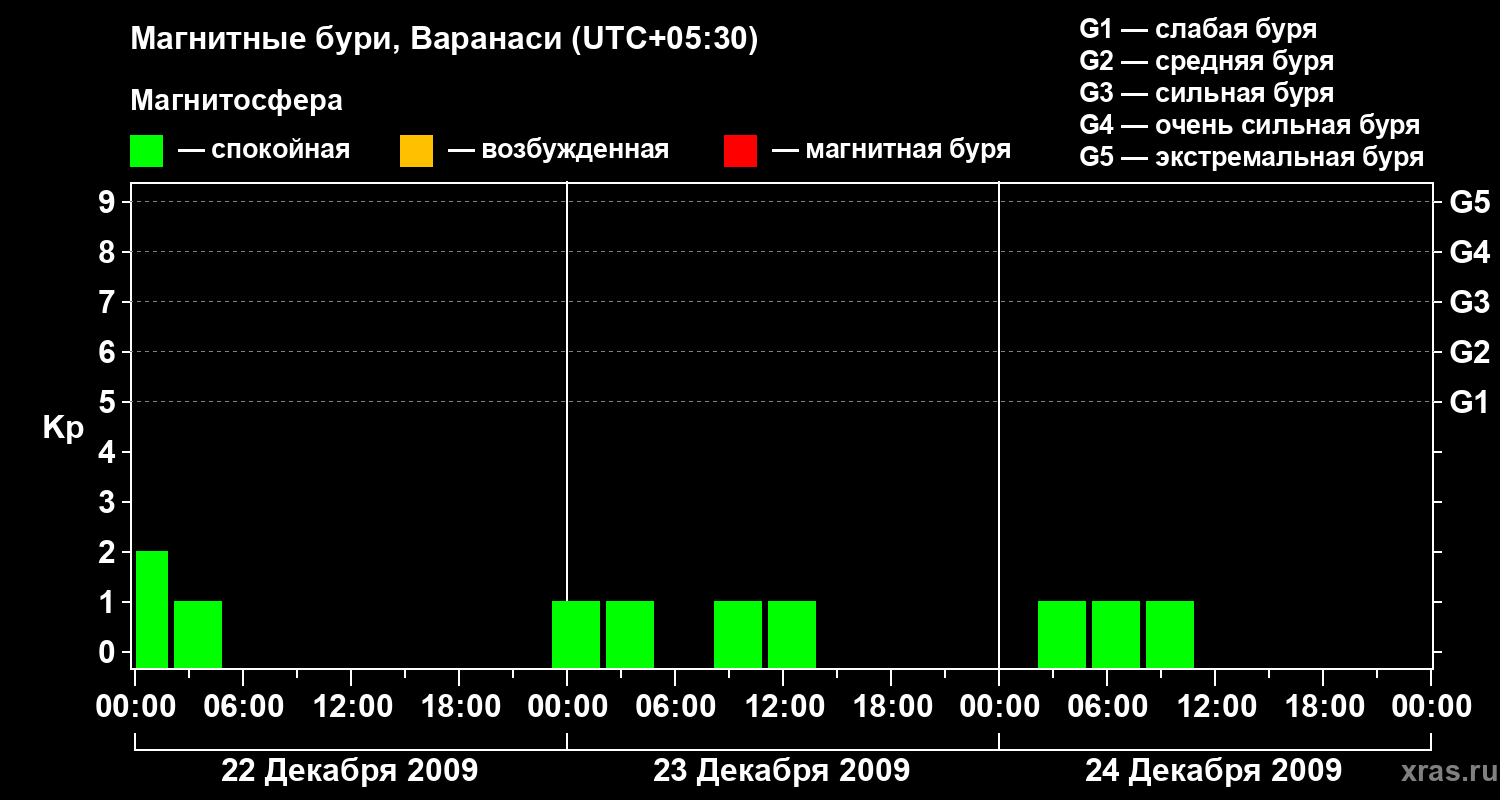The image size is (1500, 800).
Task: Click the bar near 03:00 on 23 December
Action: point(630,634)
